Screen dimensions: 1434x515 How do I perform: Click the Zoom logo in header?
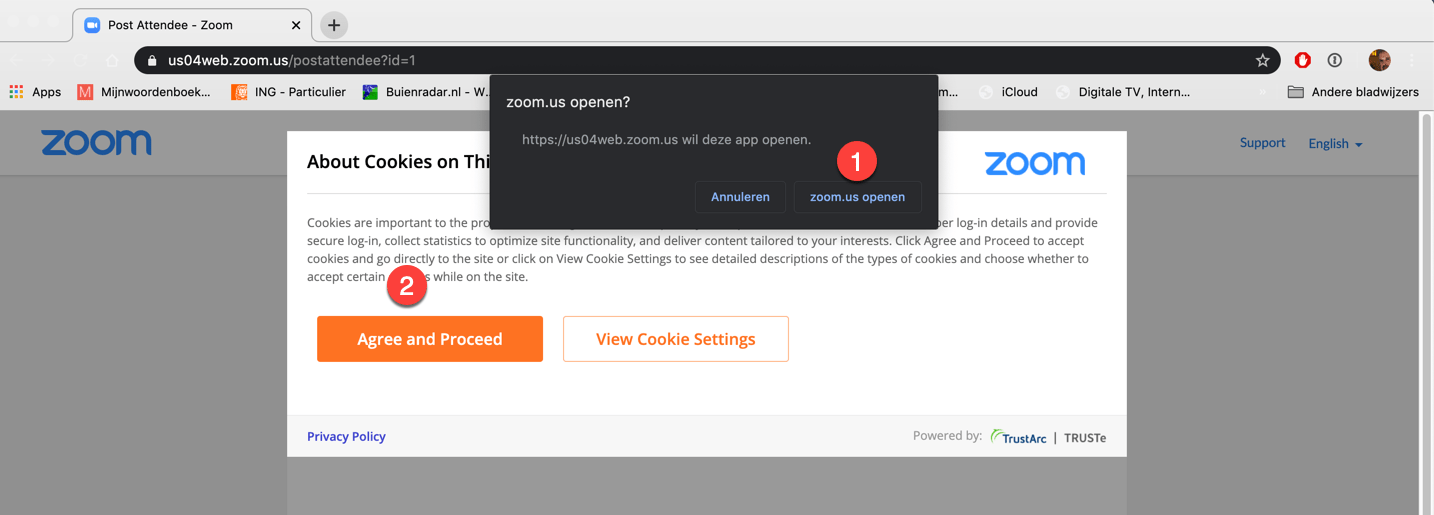pyautogui.click(x=96, y=143)
